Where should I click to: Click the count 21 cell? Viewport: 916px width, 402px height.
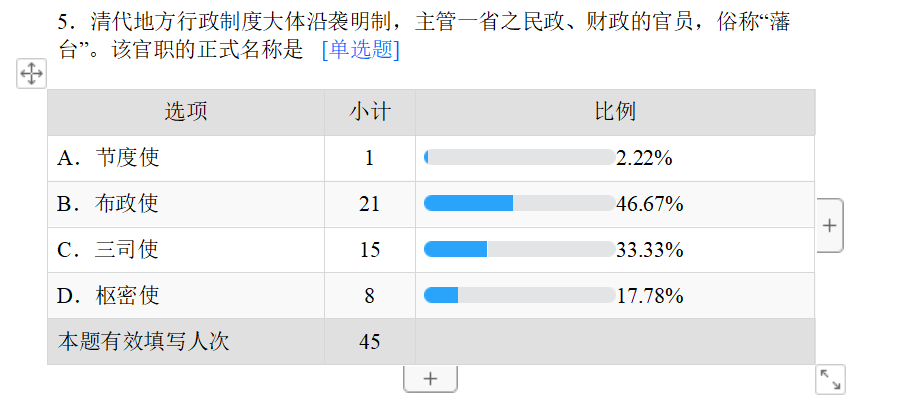(x=370, y=204)
